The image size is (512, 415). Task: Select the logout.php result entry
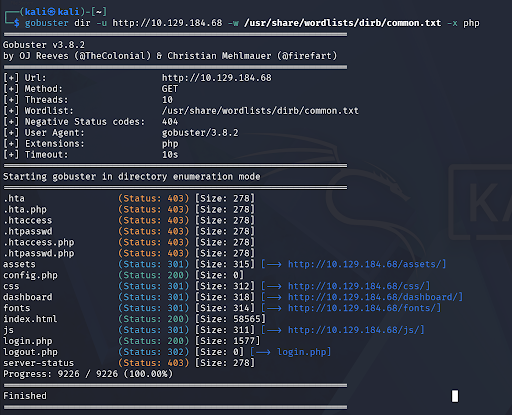[x=30, y=352]
